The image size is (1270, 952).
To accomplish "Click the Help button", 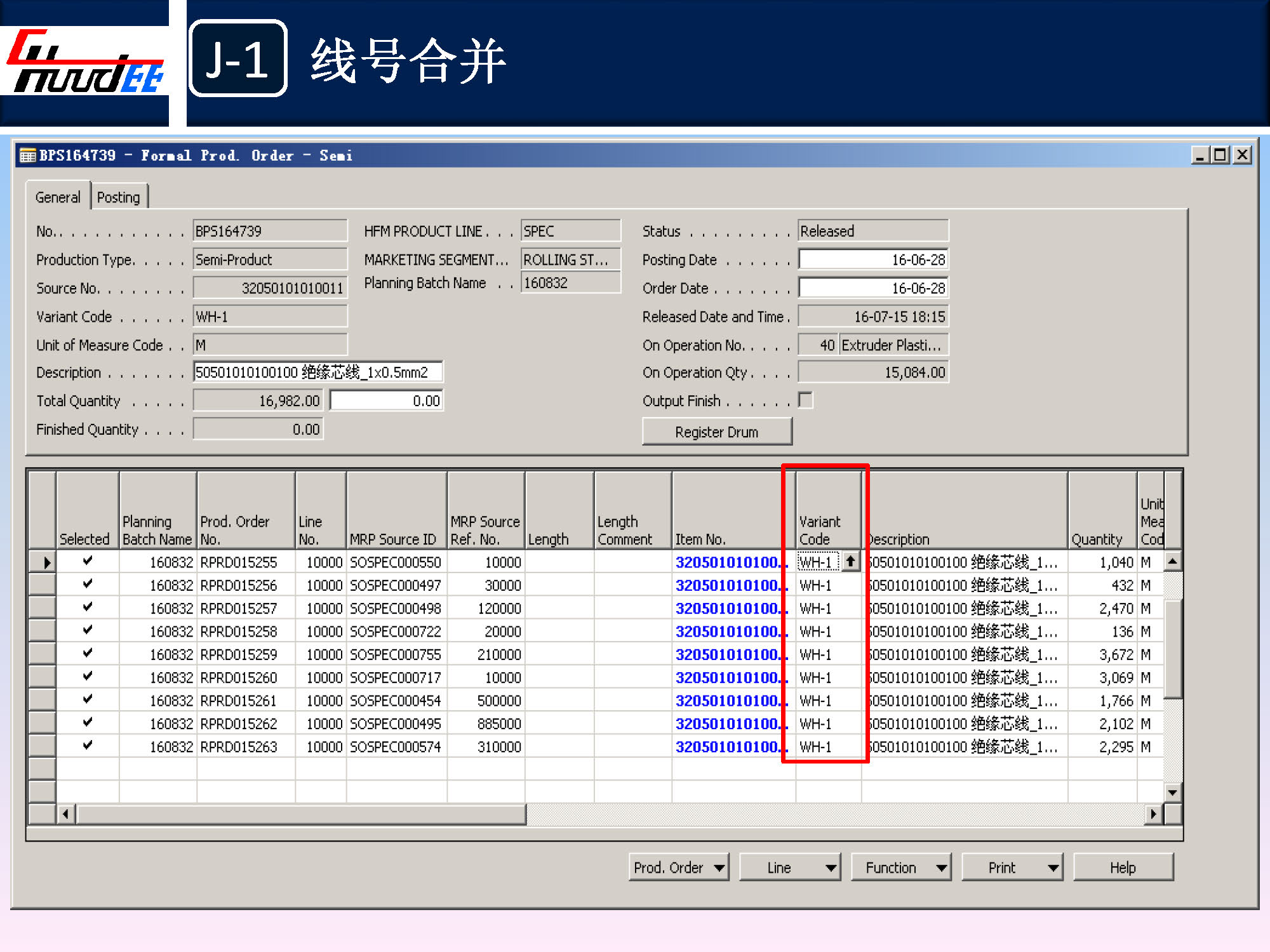I will pos(1123,868).
